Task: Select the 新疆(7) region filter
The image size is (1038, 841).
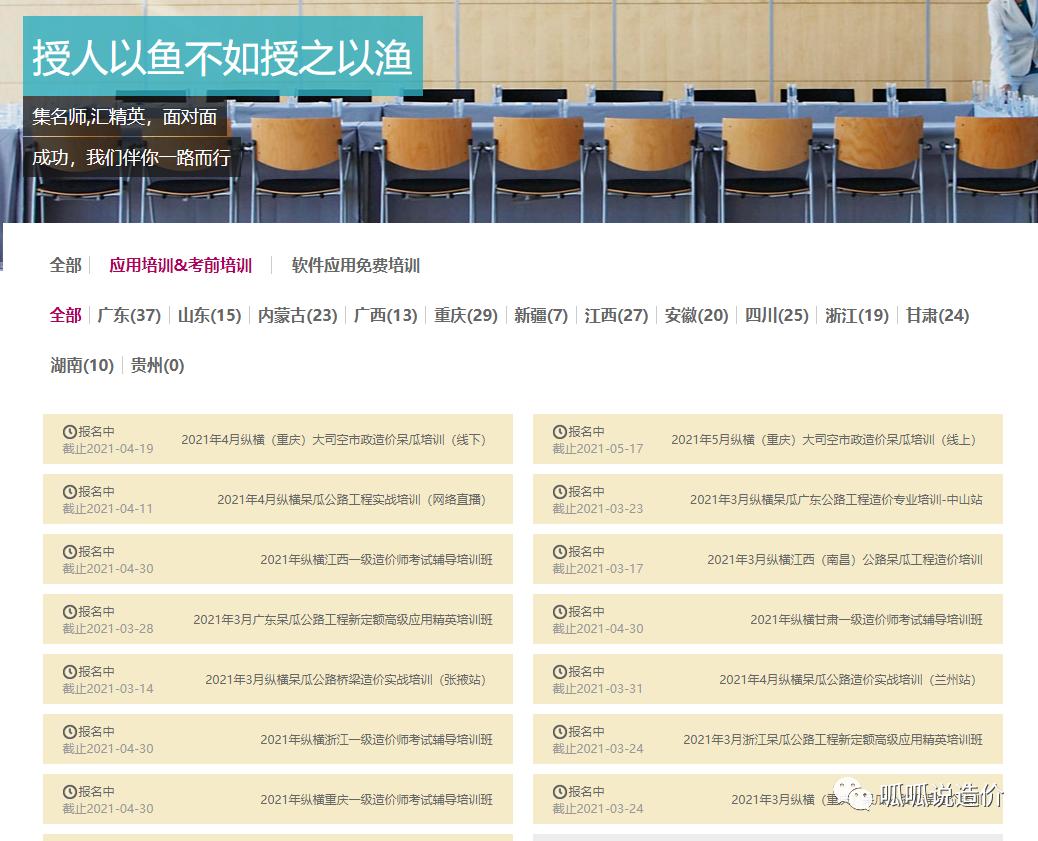Action: coord(541,315)
